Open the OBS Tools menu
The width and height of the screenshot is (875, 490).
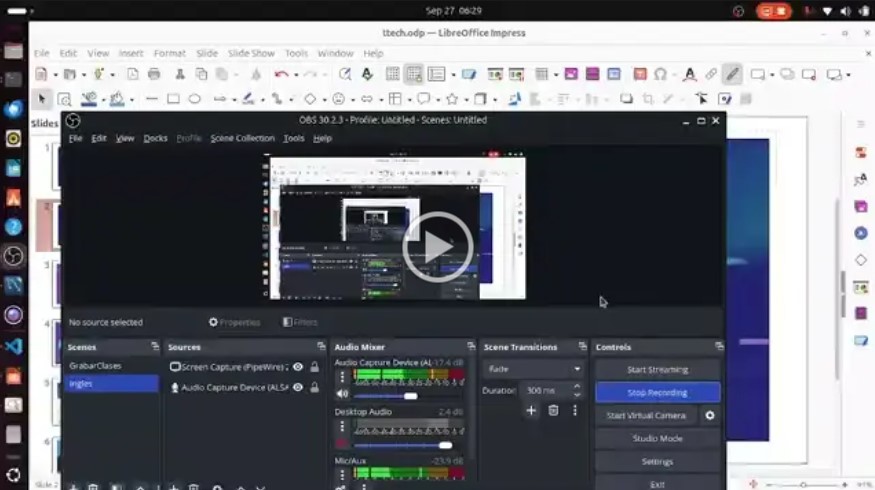294,138
